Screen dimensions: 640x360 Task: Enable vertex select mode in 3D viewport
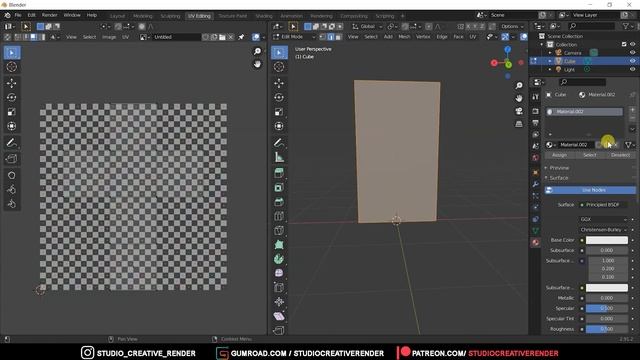tap(322, 37)
